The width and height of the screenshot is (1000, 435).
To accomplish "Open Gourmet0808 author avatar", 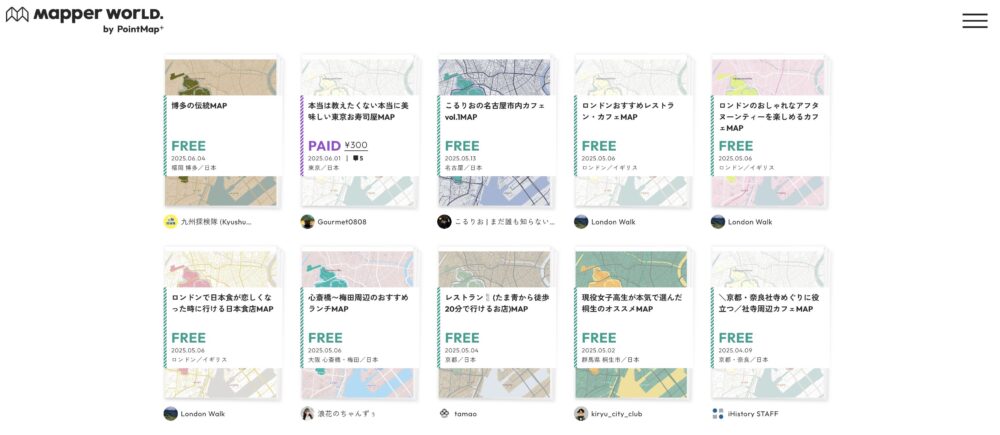I will point(307,221).
